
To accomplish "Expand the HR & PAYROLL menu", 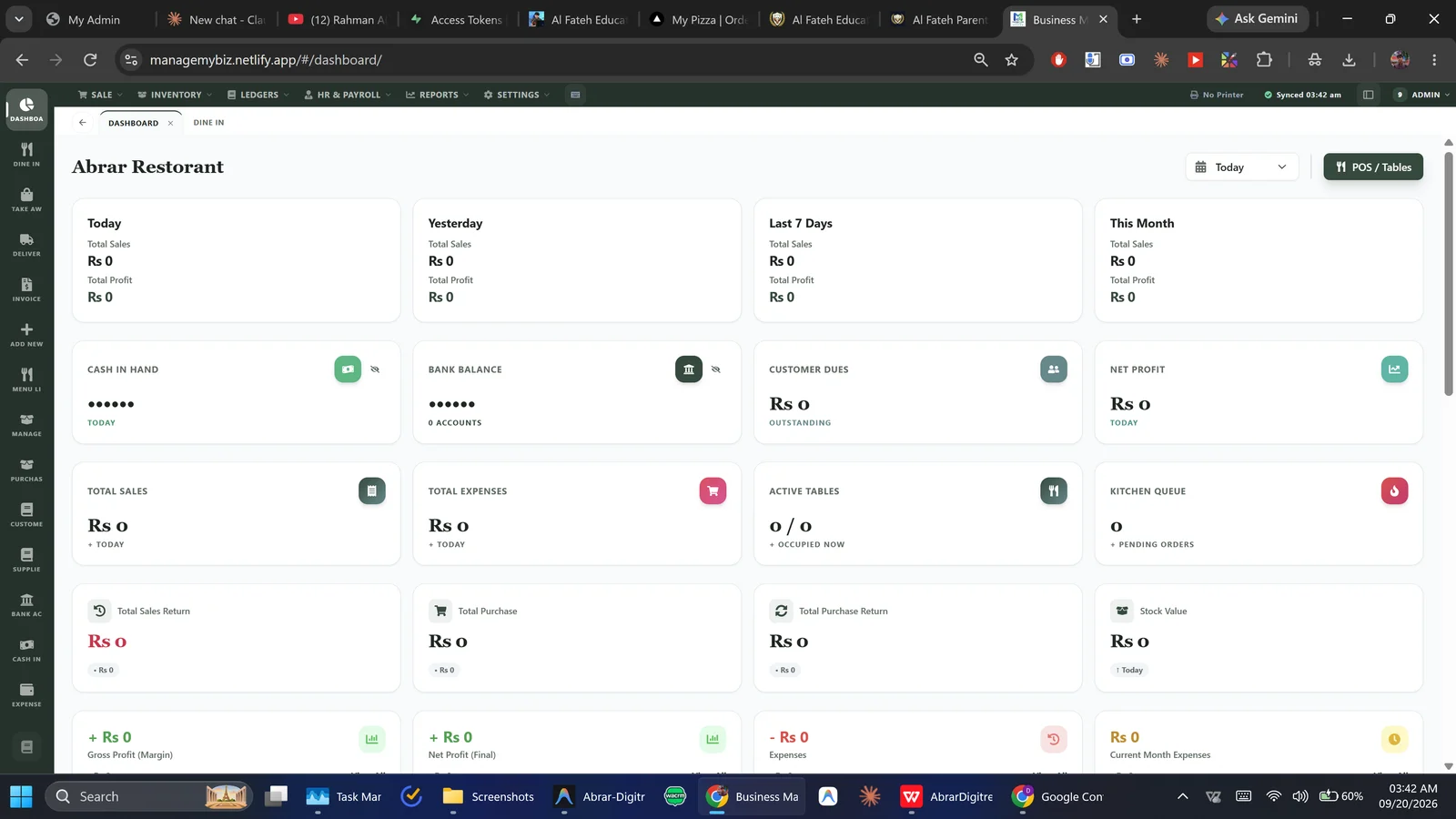I will coord(348,95).
